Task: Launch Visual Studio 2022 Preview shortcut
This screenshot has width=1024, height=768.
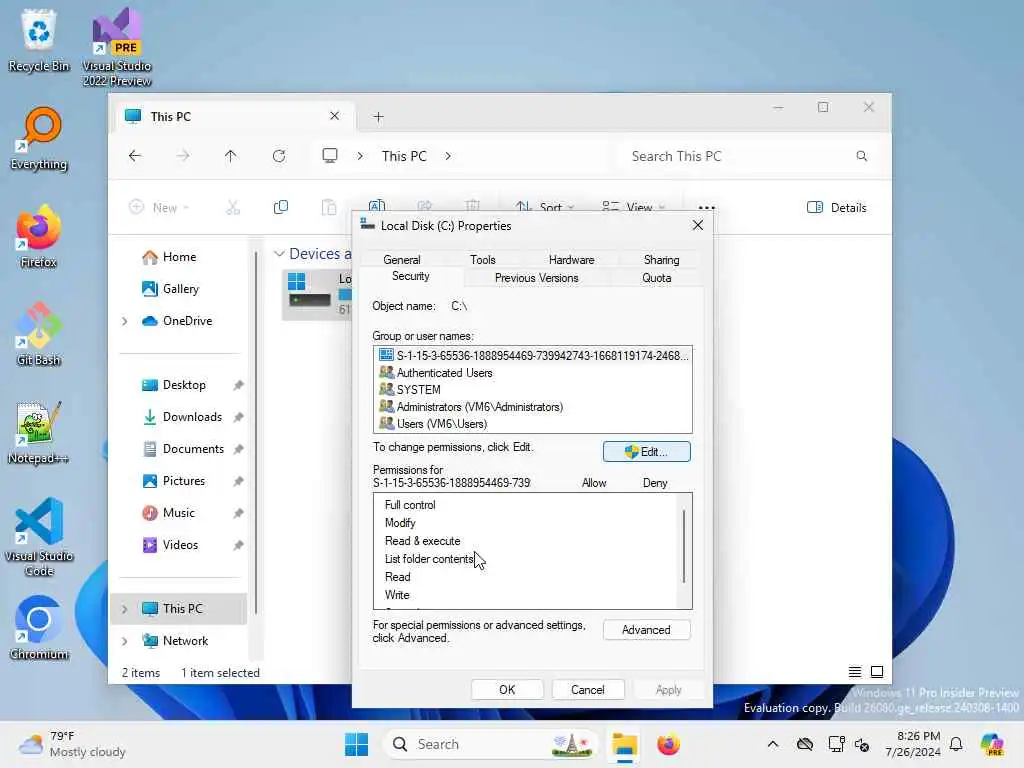Action: coord(117,47)
